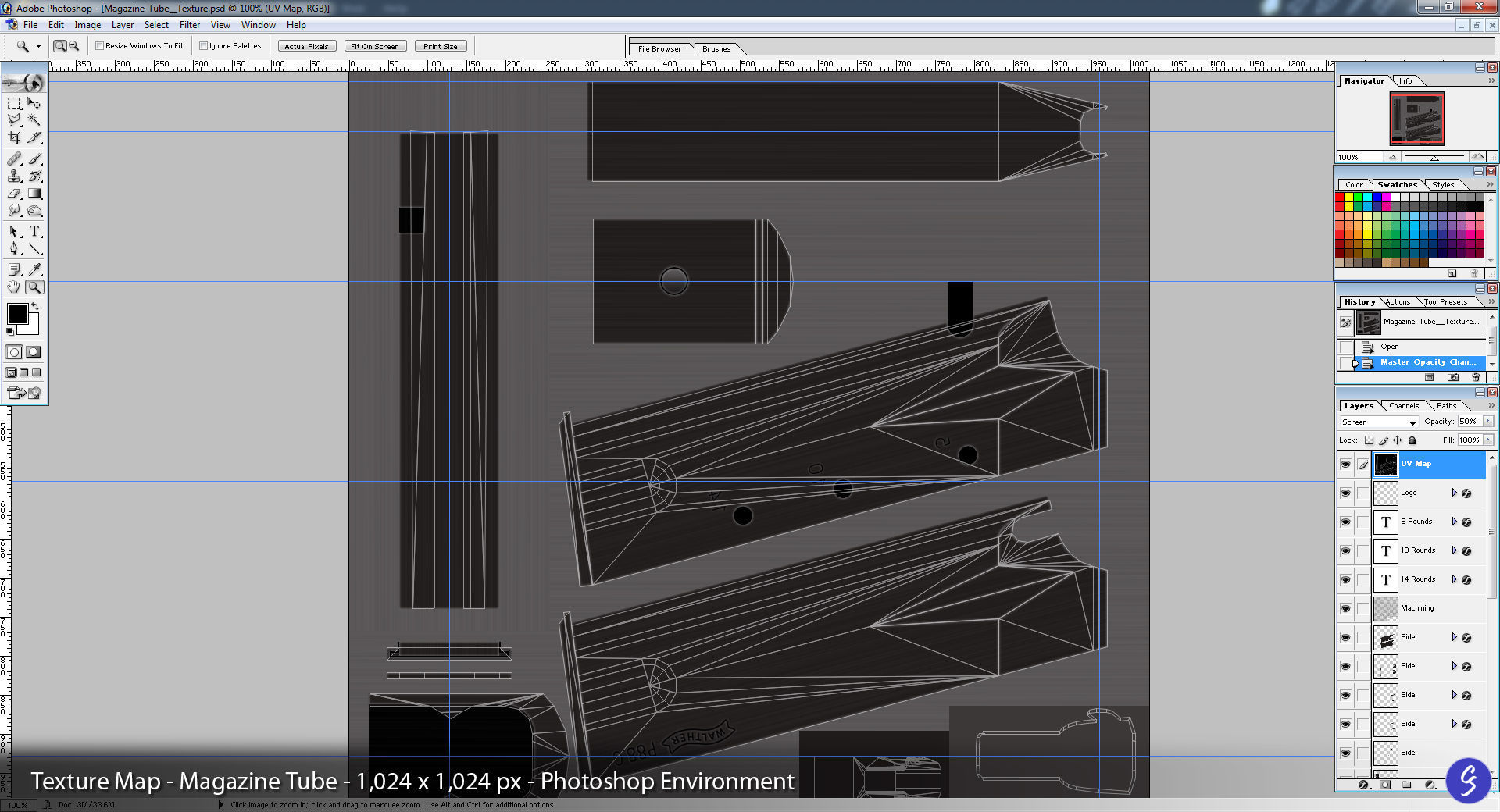Hide the 5 Rounds layer
The height and width of the screenshot is (812, 1500).
[x=1345, y=522]
